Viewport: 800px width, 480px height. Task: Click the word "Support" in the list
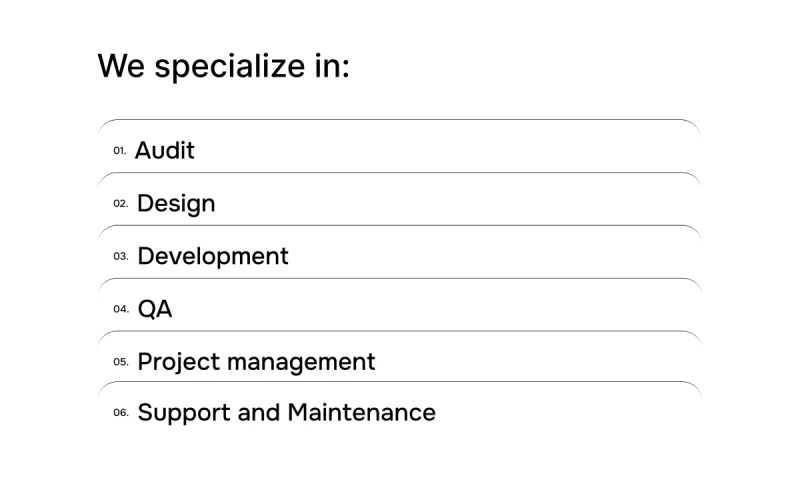click(183, 412)
